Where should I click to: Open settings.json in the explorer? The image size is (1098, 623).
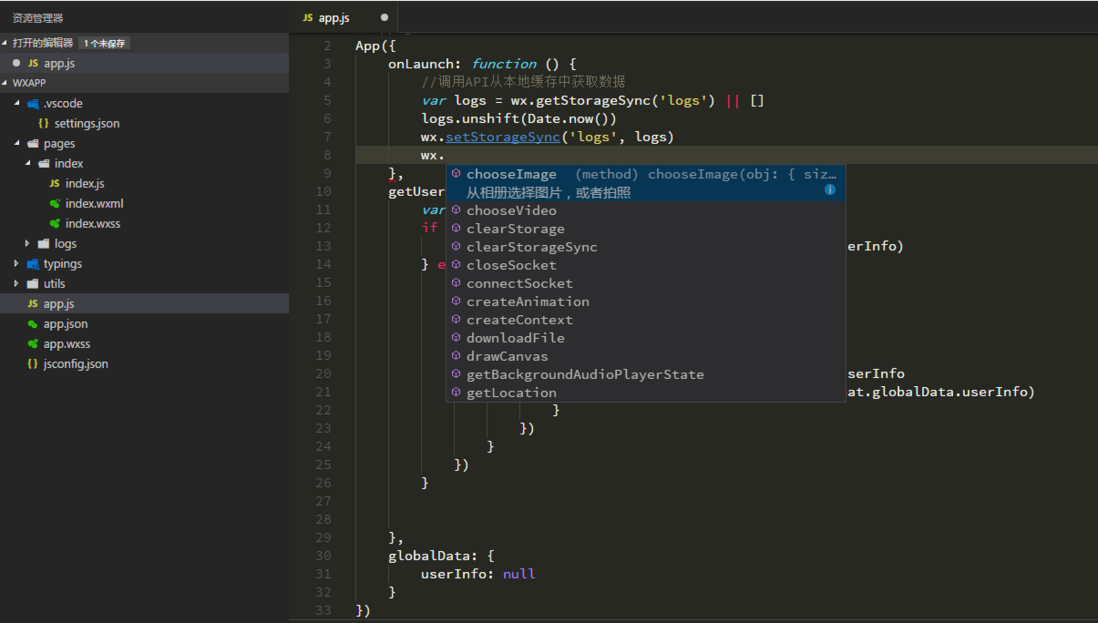coord(87,123)
